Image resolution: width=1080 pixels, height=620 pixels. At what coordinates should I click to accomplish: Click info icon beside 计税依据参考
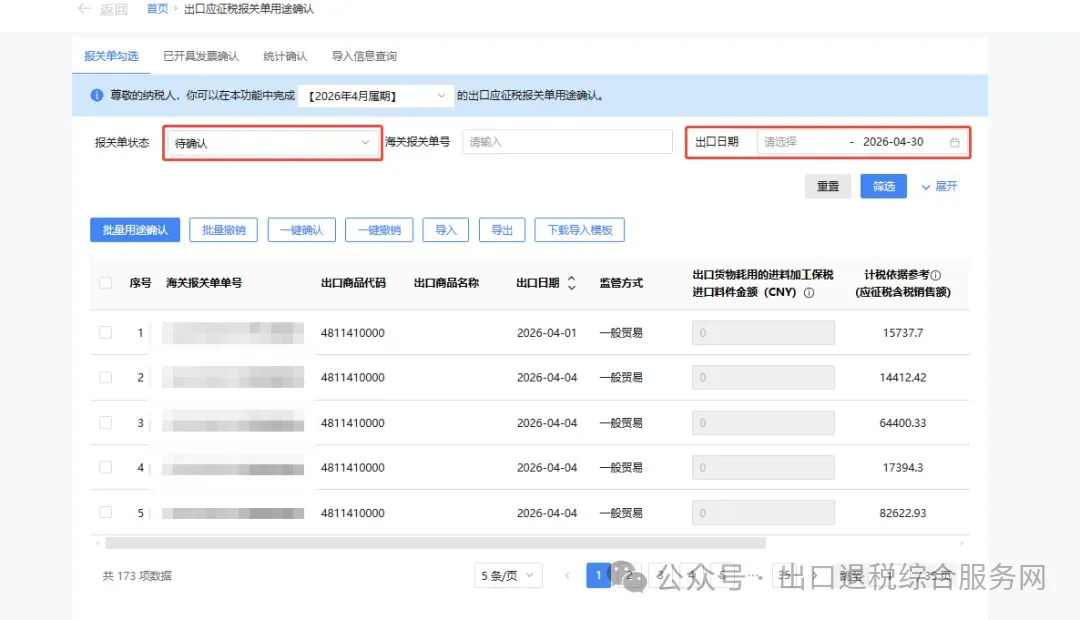936,275
